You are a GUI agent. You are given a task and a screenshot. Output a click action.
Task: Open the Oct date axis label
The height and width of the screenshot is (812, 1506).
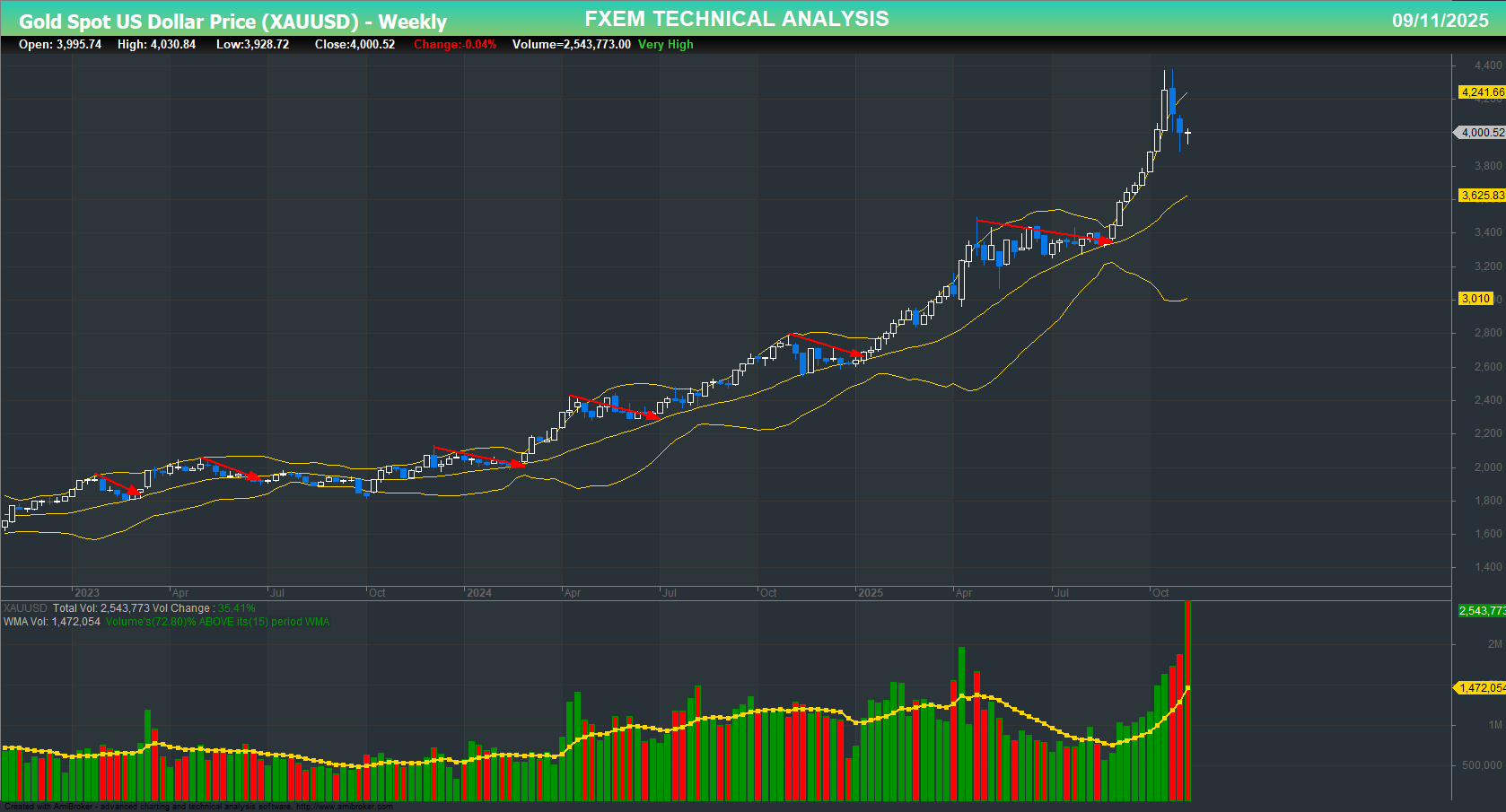tap(1161, 593)
